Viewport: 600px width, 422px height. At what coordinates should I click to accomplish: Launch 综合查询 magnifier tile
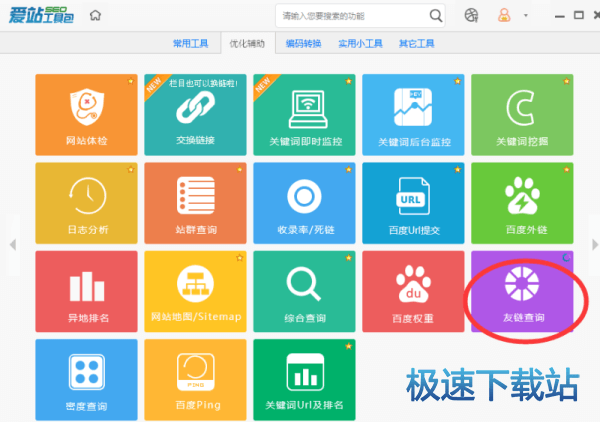click(x=304, y=292)
